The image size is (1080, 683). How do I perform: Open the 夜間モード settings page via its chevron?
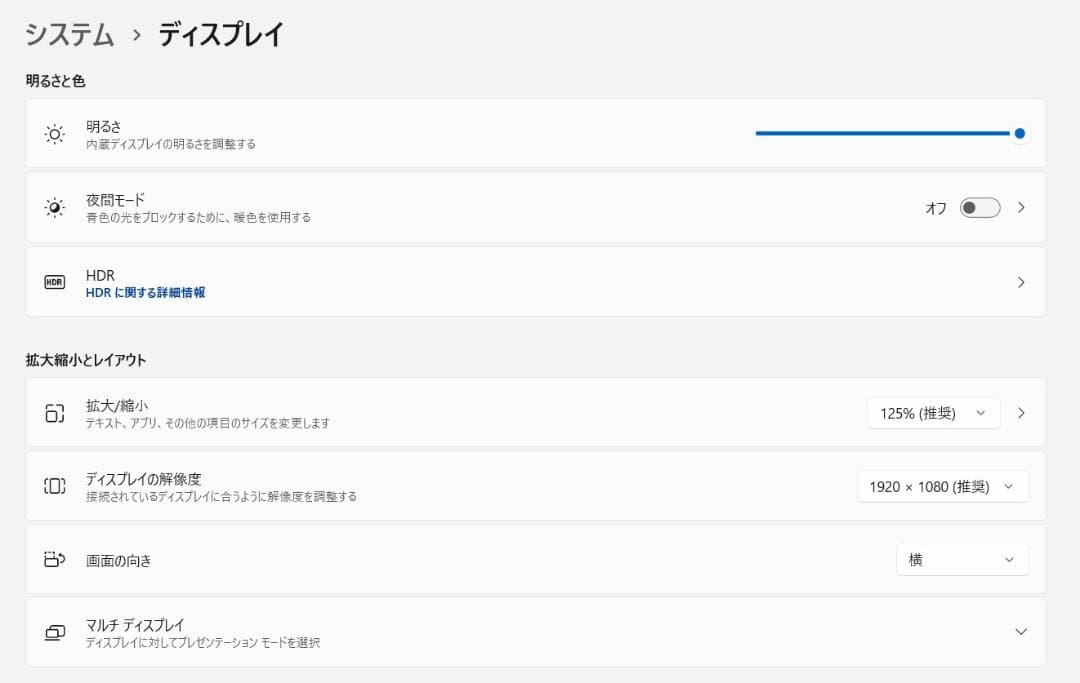pyautogui.click(x=1021, y=207)
